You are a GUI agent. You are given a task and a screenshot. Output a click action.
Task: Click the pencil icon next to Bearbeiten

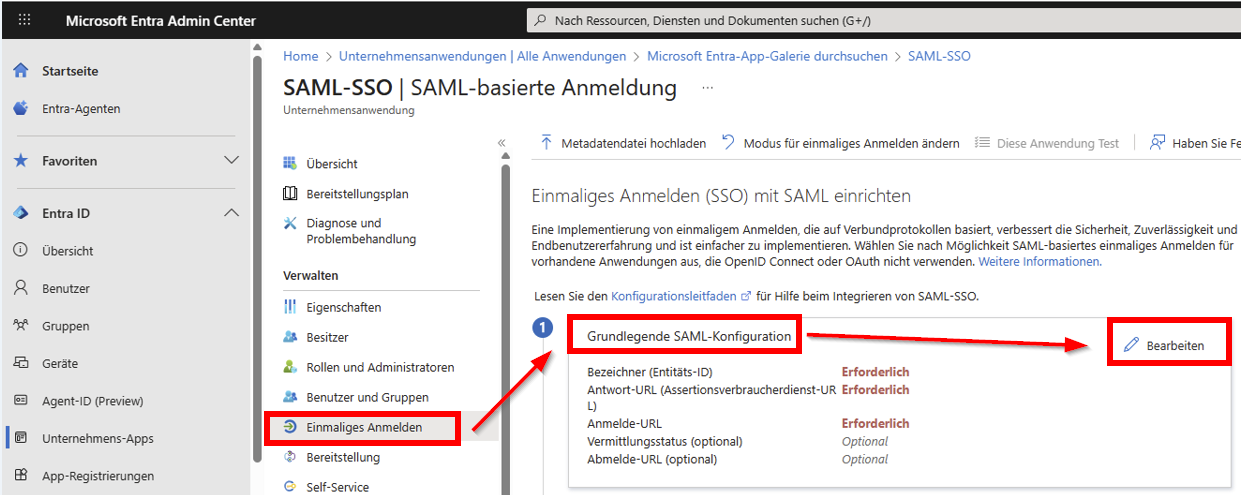(1131, 345)
